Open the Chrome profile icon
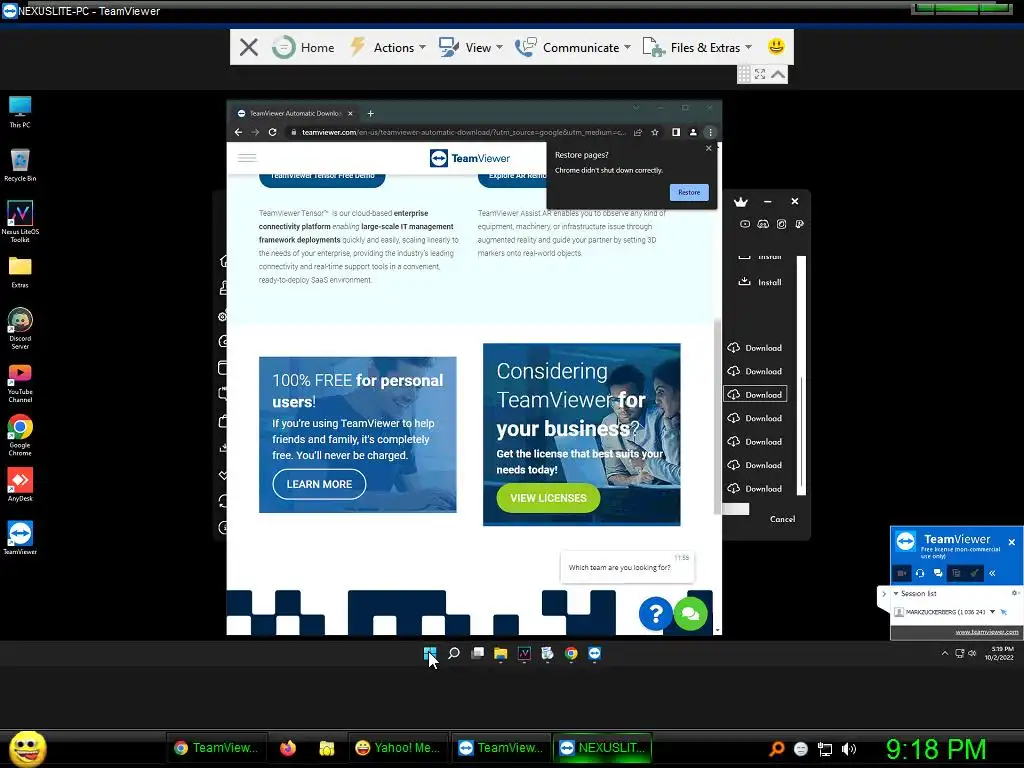This screenshot has width=1024, height=768. [x=693, y=132]
